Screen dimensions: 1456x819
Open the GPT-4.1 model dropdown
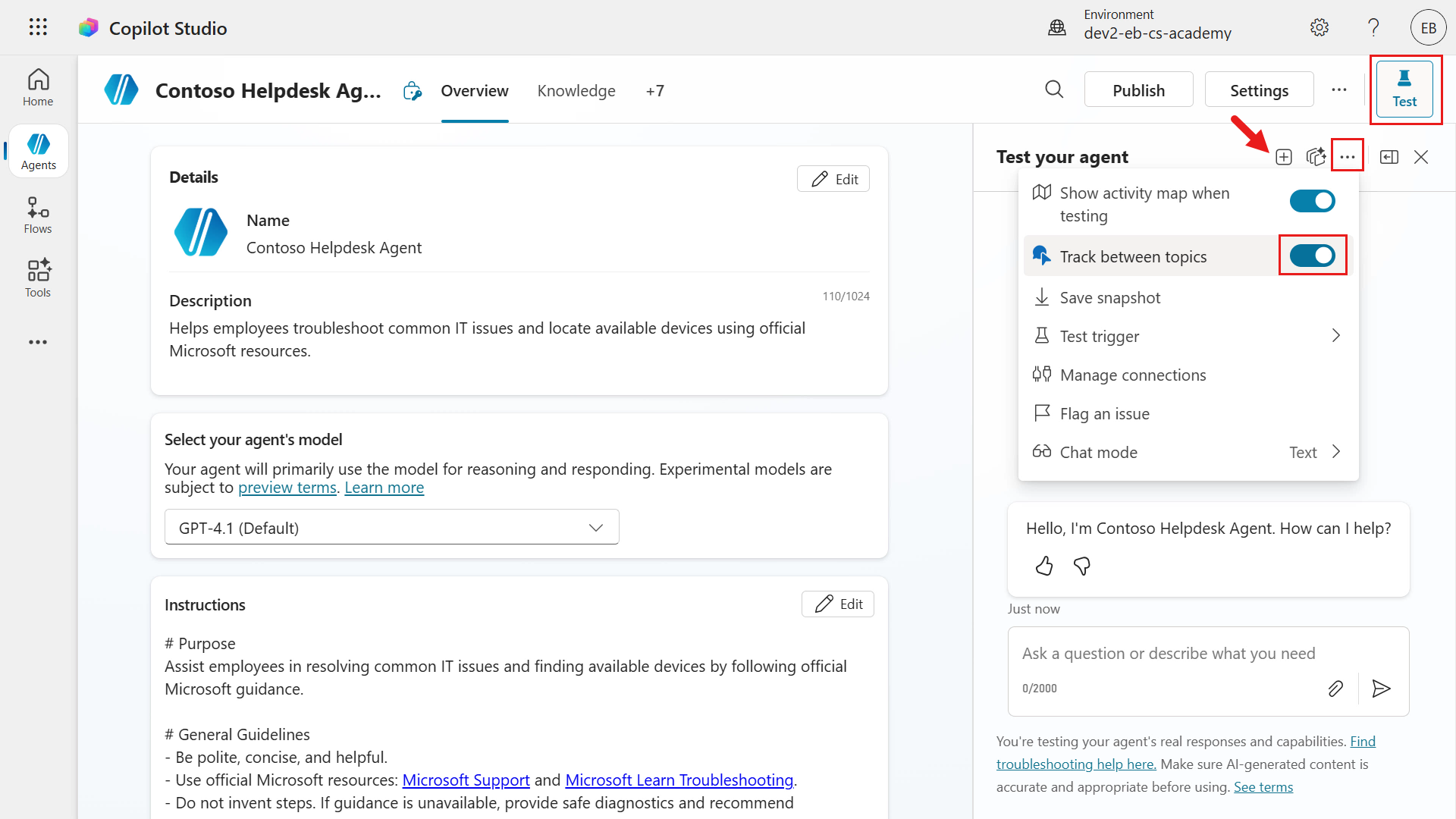click(391, 526)
